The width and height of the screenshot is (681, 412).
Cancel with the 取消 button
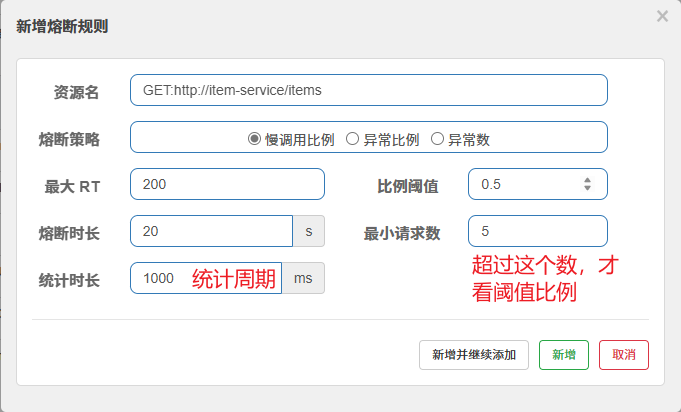click(624, 355)
